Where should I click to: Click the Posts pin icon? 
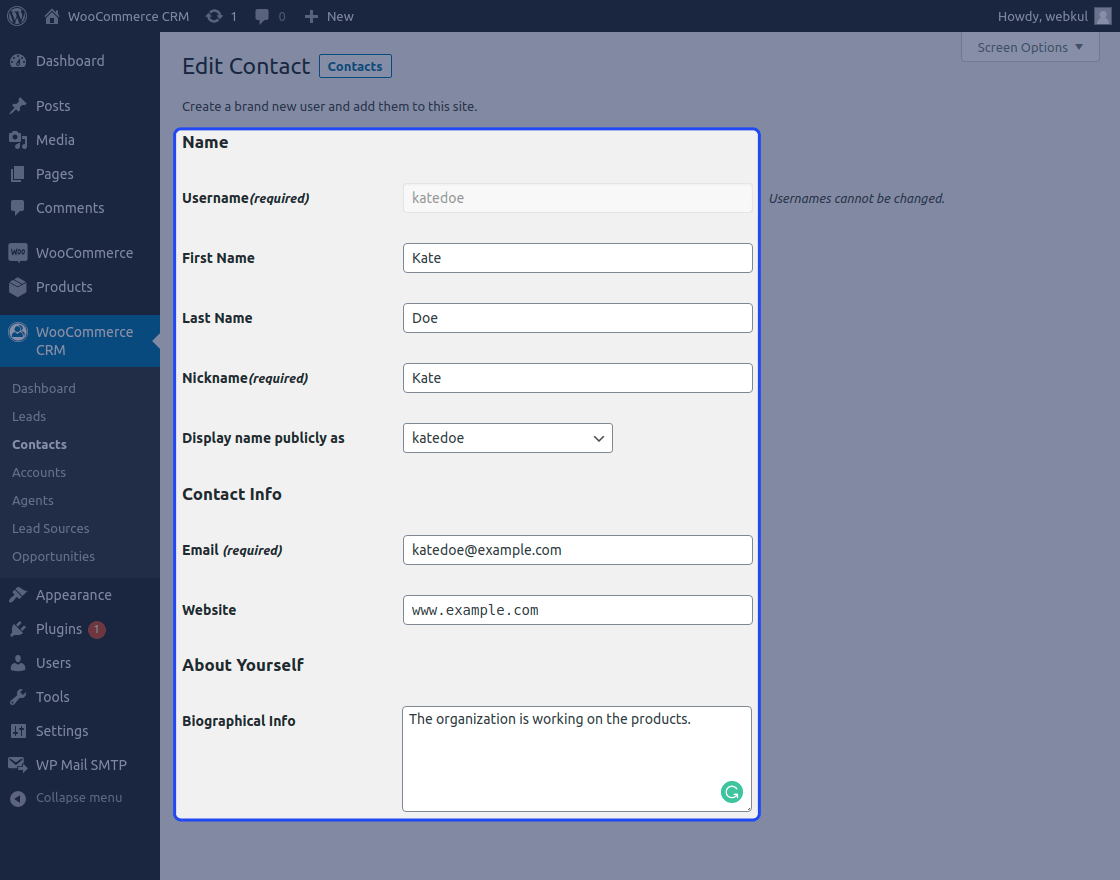point(18,106)
